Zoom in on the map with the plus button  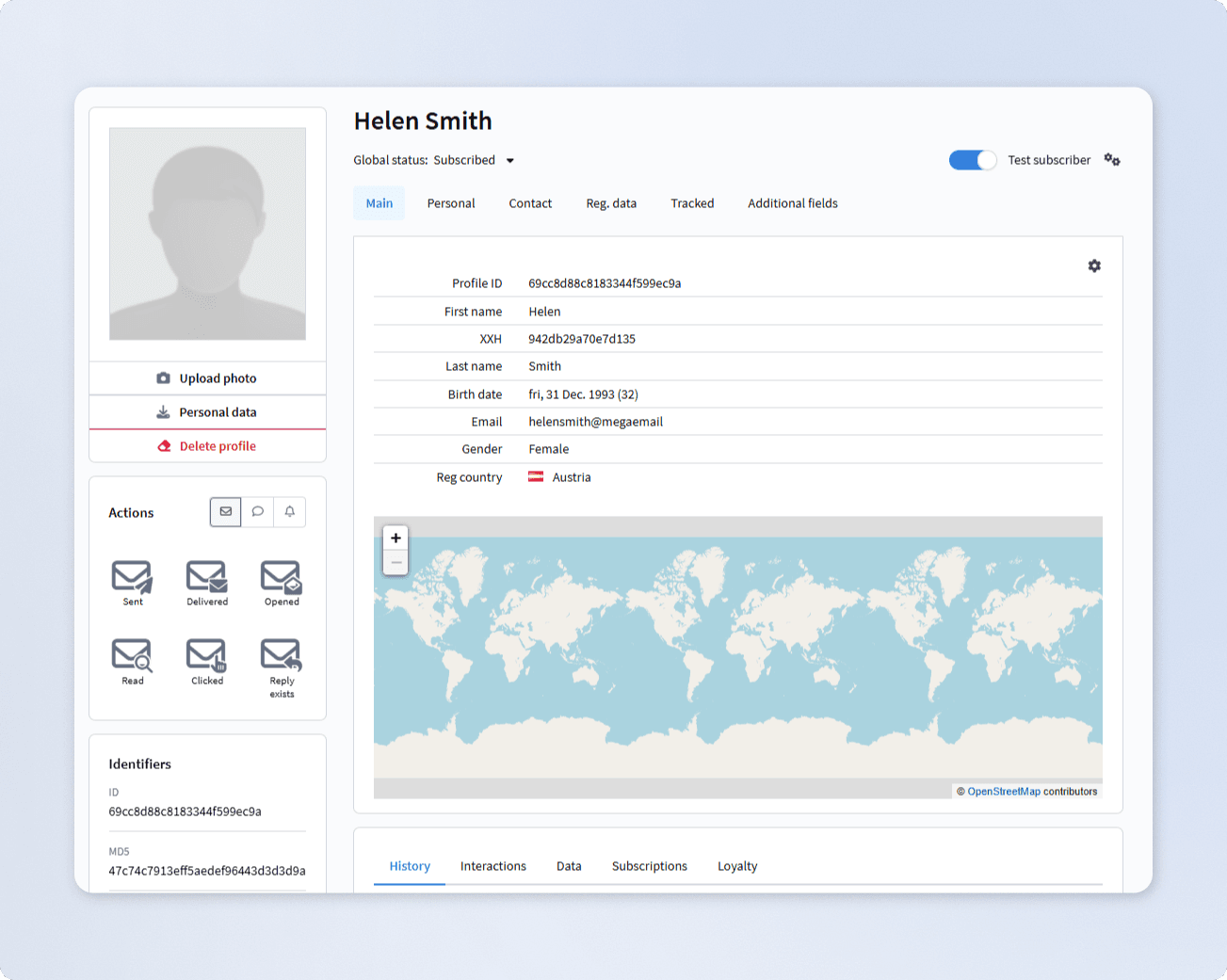396,538
